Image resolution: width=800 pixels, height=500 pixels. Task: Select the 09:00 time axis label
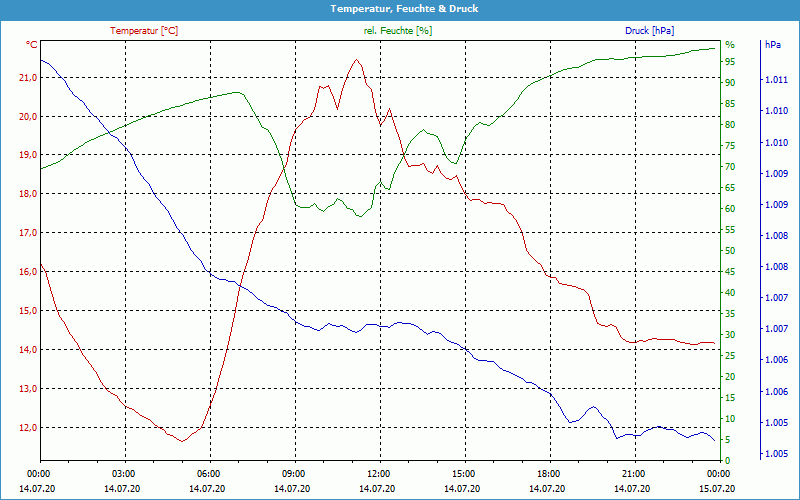[295, 473]
